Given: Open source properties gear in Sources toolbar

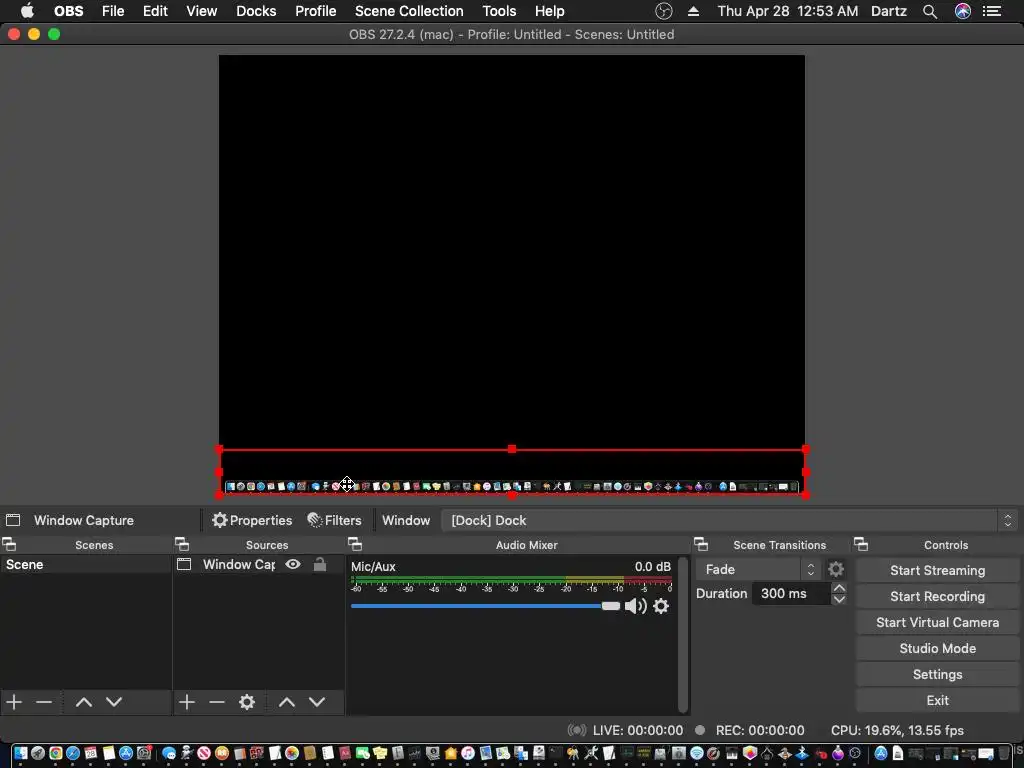Looking at the screenshot, I should pyautogui.click(x=247, y=702).
